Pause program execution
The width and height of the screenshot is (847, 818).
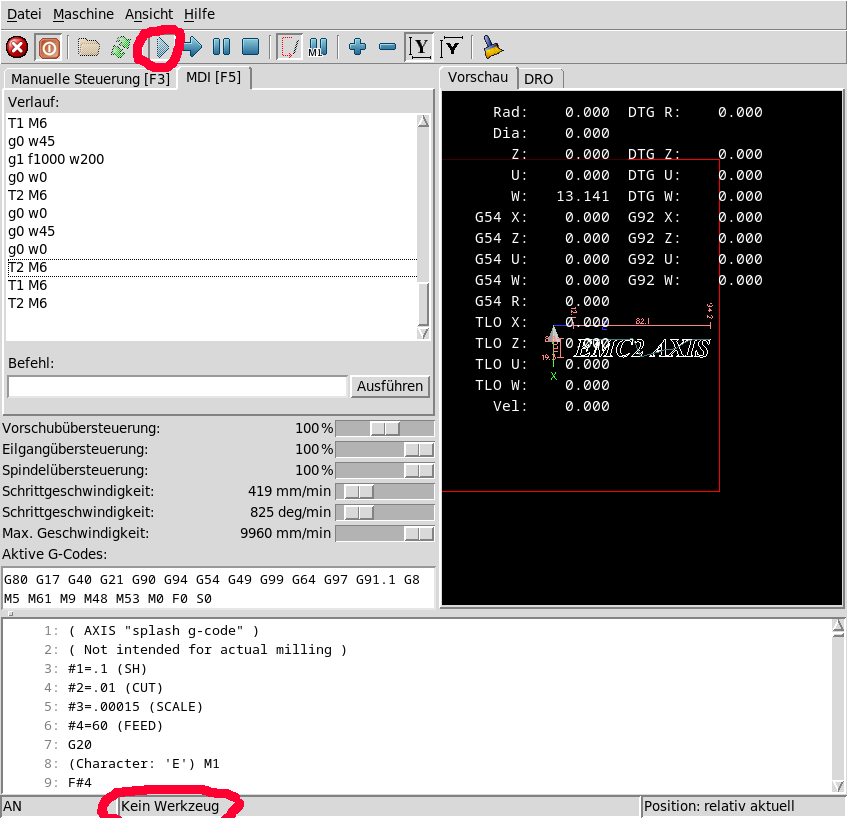point(221,48)
